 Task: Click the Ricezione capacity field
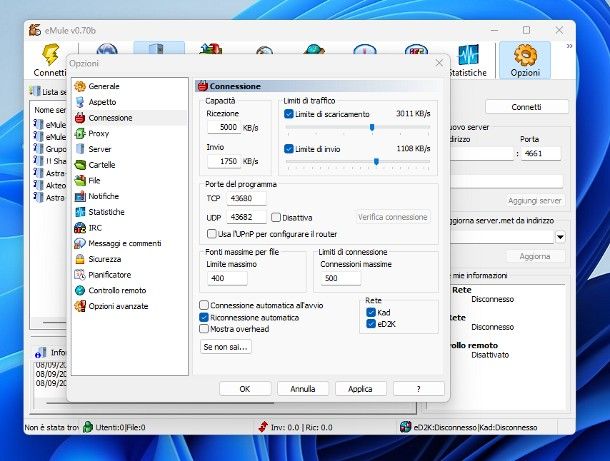tap(224, 127)
